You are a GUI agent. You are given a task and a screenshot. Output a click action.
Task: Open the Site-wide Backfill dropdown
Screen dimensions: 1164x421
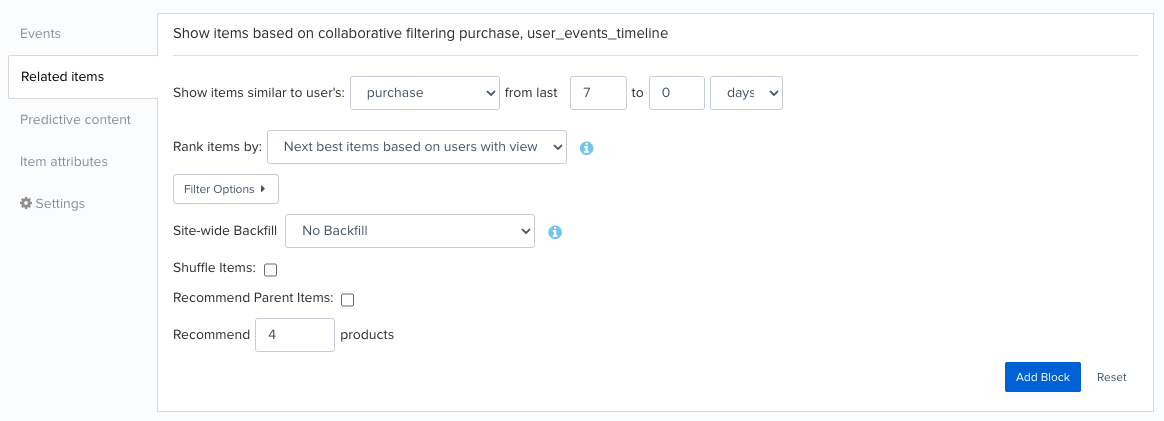click(410, 231)
